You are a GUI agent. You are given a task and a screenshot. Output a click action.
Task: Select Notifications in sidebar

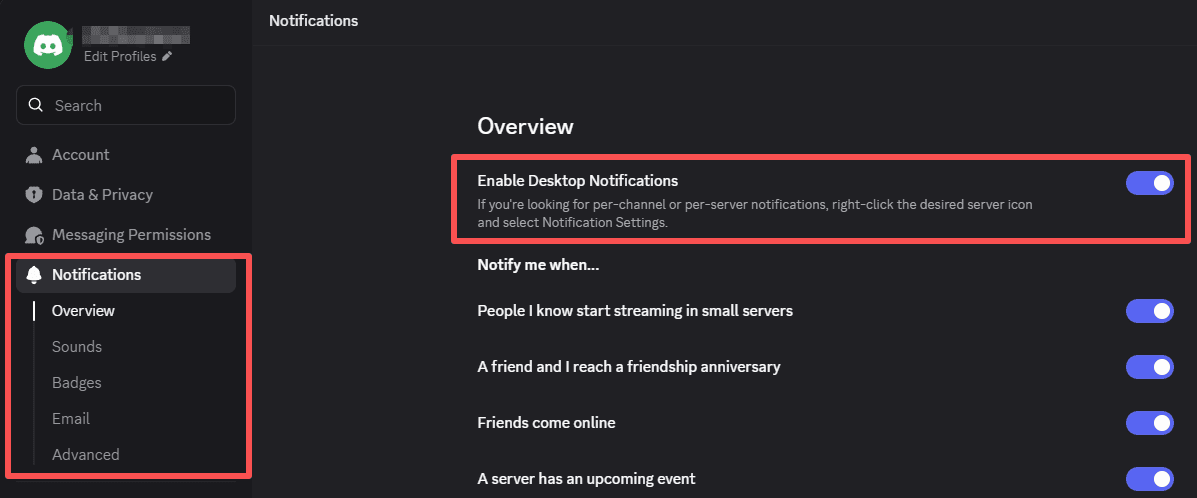(x=126, y=274)
